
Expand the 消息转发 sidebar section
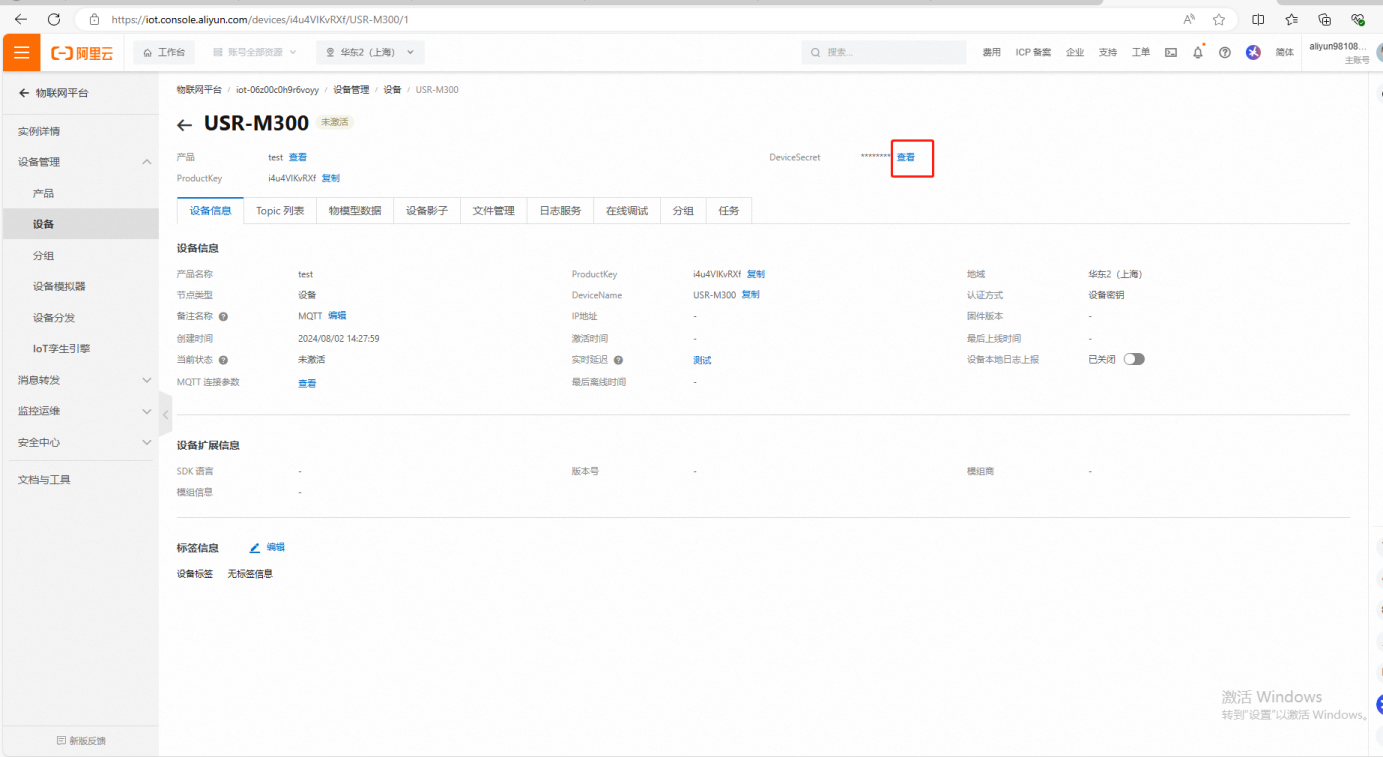pos(146,380)
